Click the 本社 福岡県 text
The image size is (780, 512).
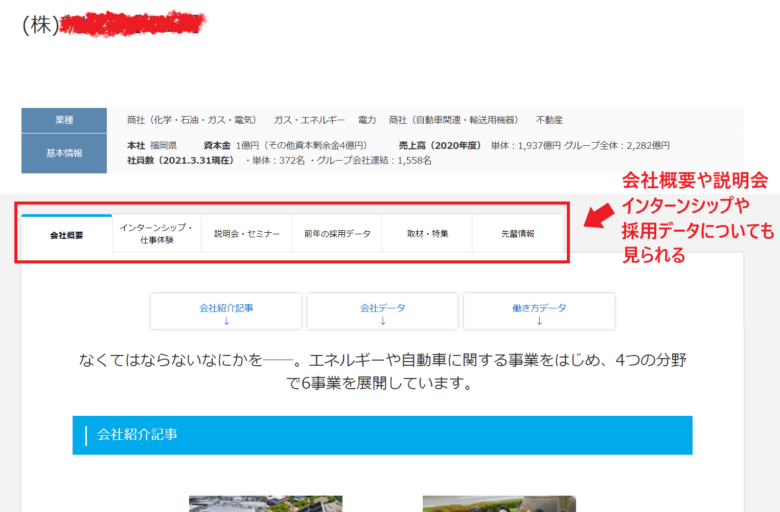coord(152,145)
